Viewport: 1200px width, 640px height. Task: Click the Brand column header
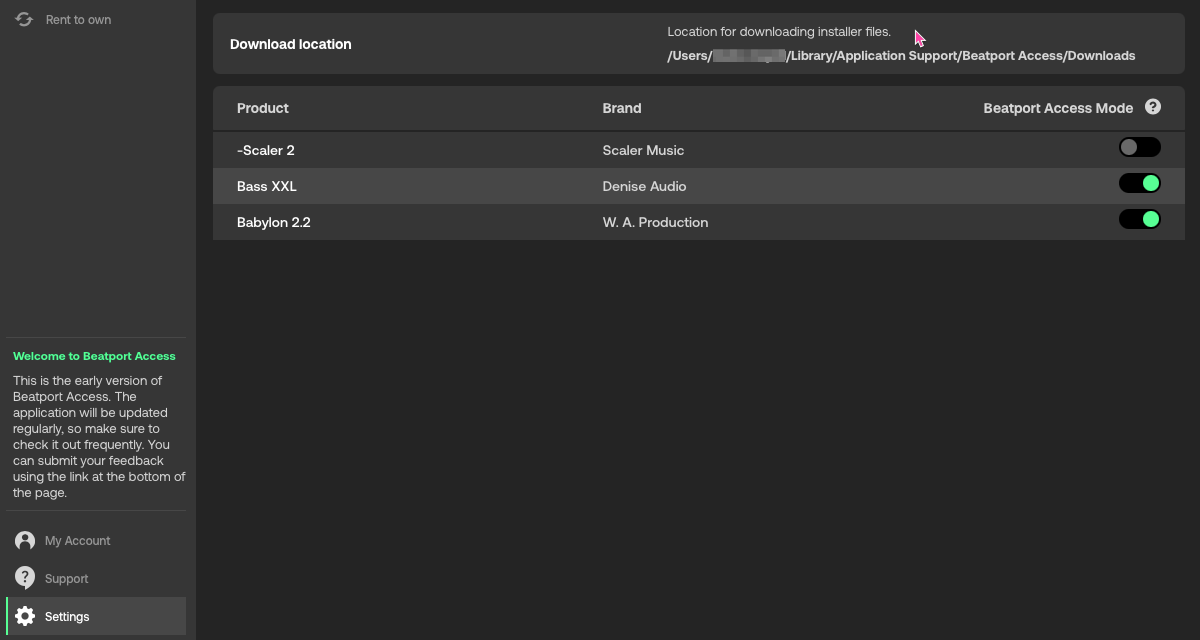pos(621,108)
